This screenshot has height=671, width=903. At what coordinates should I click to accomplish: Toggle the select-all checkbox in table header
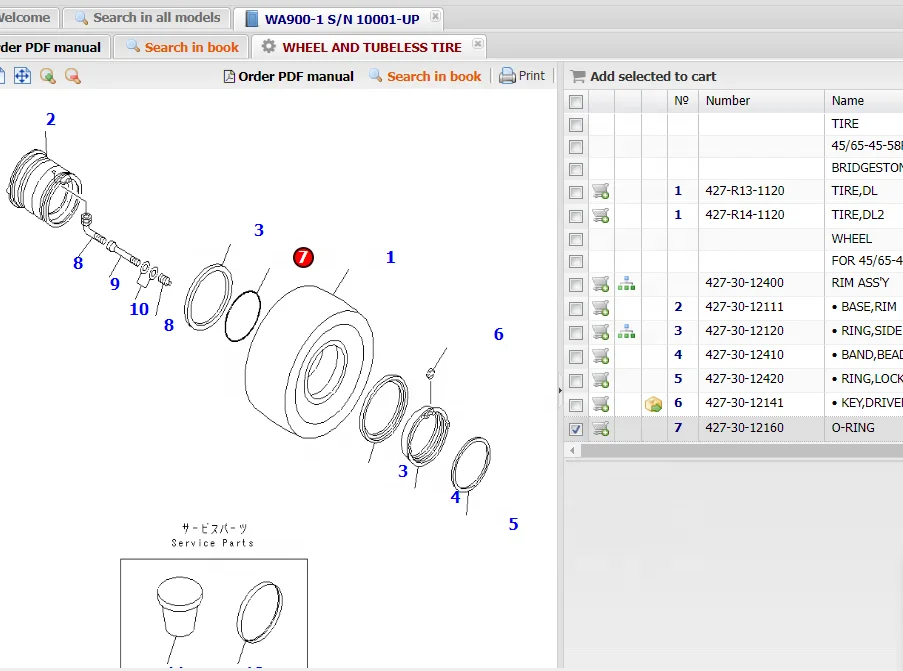coord(575,101)
